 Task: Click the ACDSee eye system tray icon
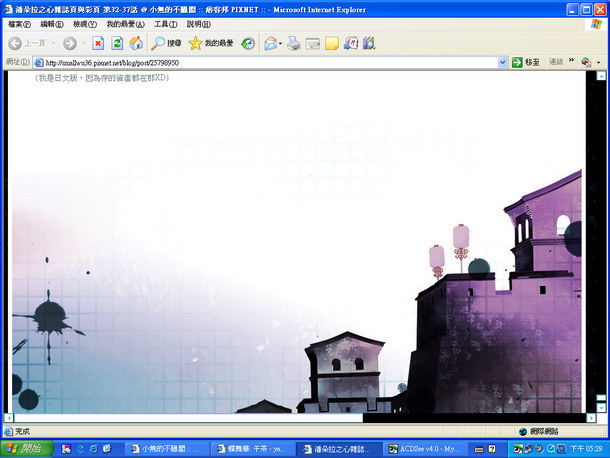pyautogui.click(x=517, y=449)
